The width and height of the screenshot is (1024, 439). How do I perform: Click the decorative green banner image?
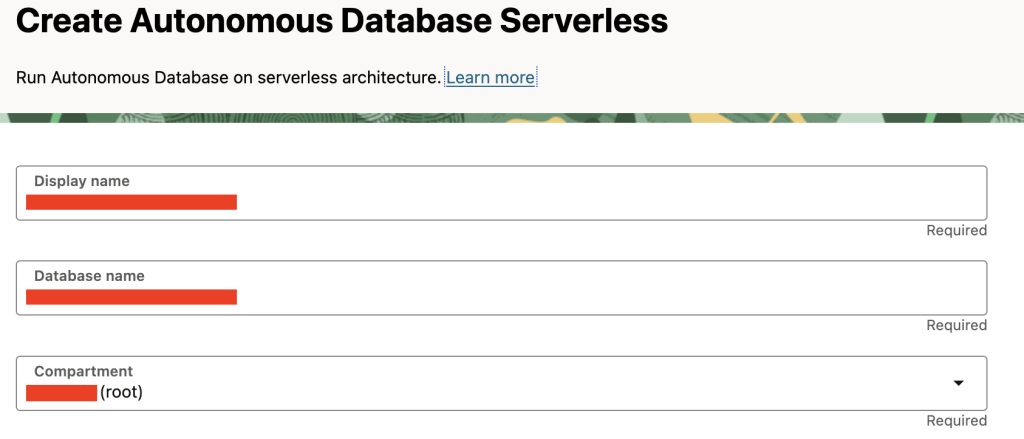point(512,118)
